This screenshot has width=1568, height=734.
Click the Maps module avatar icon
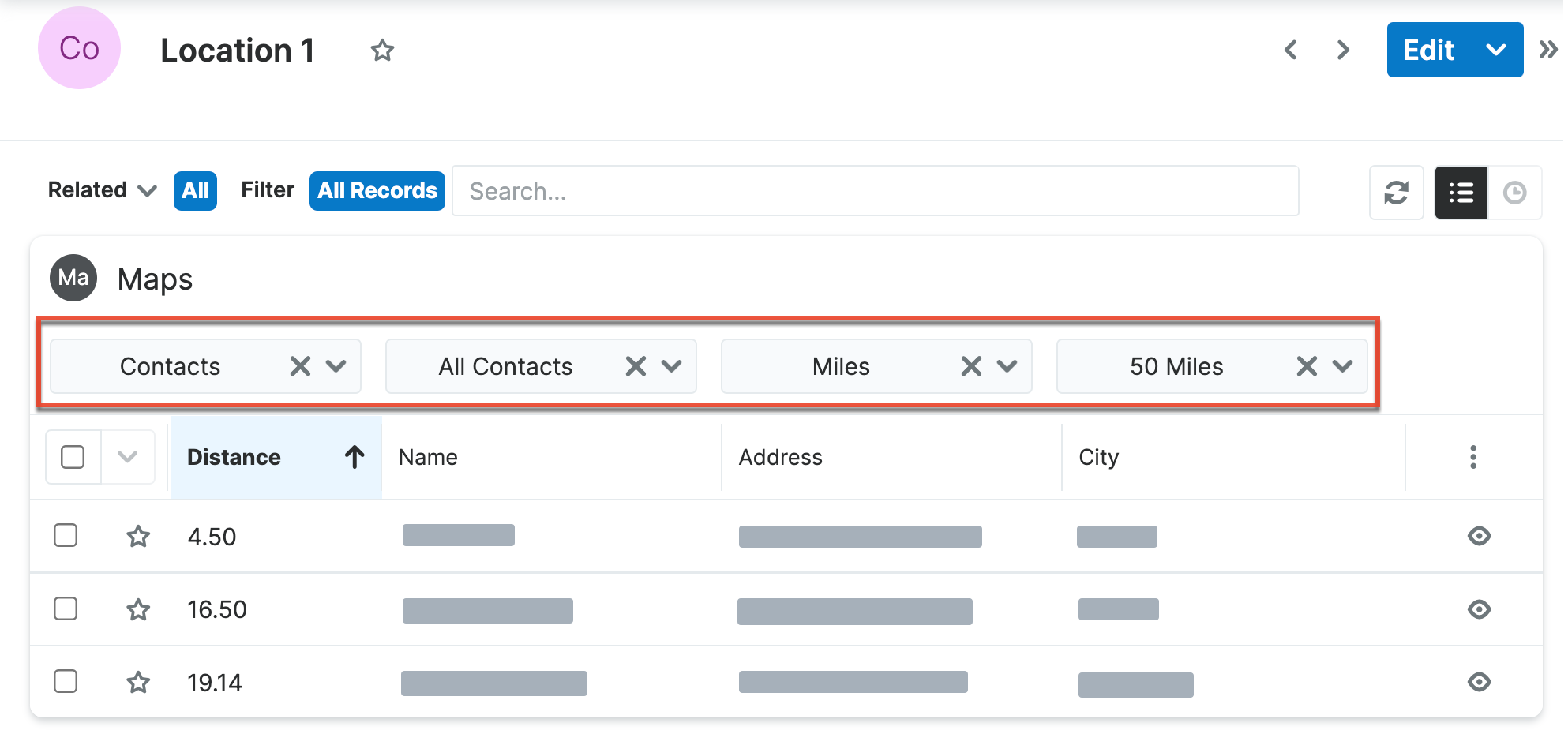(73, 278)
